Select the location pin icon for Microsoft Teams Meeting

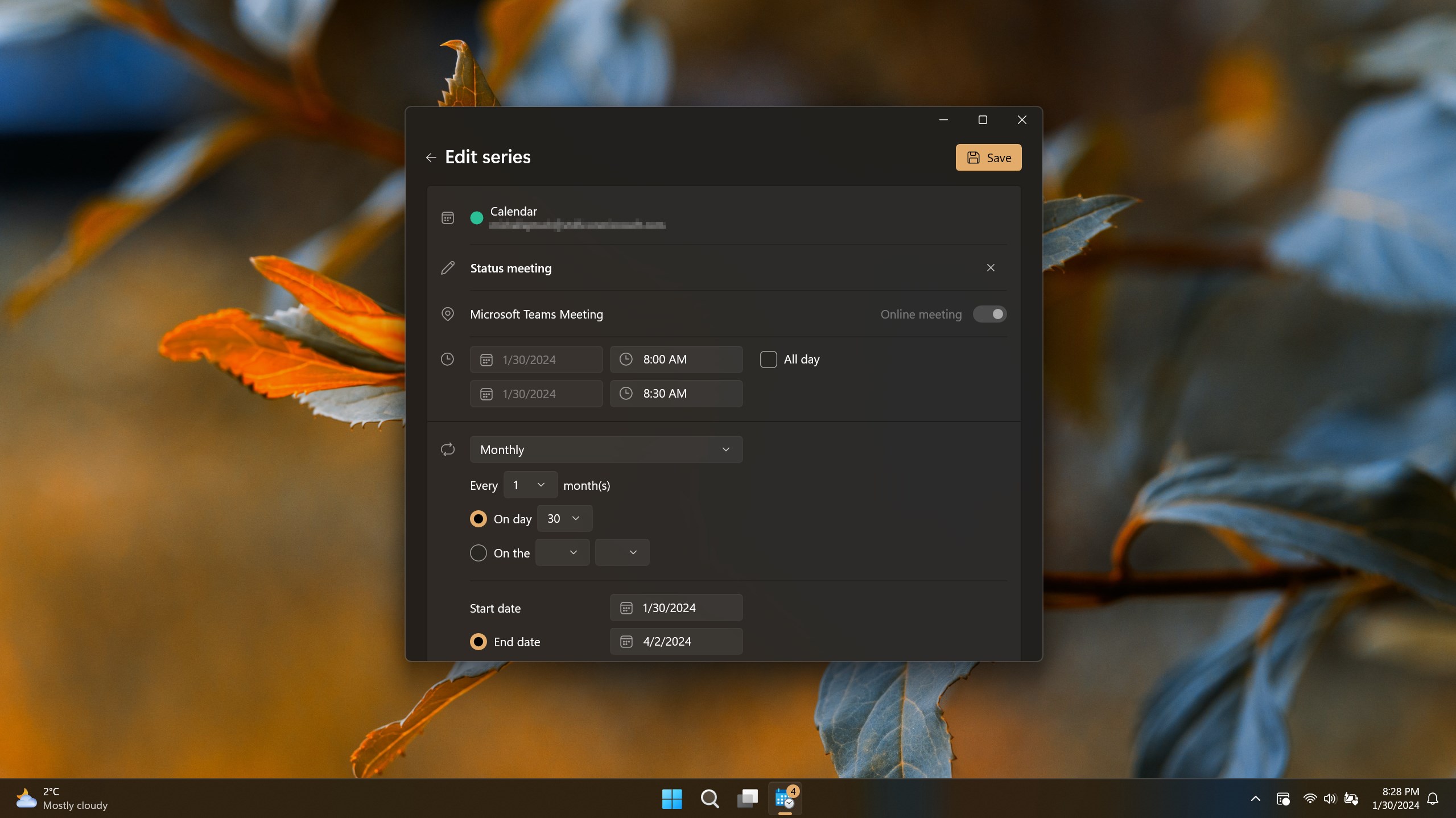point(447,314)
